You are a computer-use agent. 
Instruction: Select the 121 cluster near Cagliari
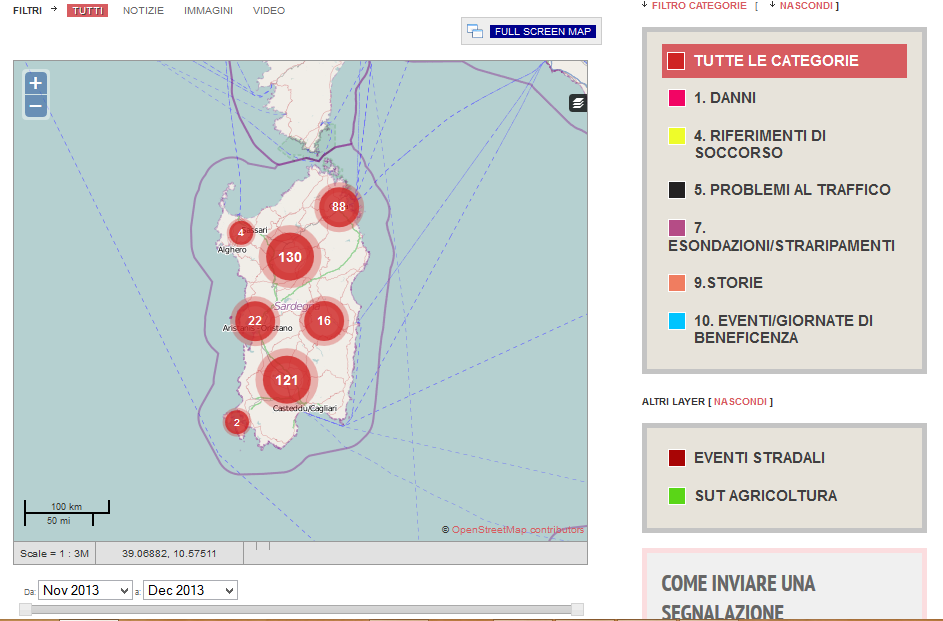click(x=287, y=380)
